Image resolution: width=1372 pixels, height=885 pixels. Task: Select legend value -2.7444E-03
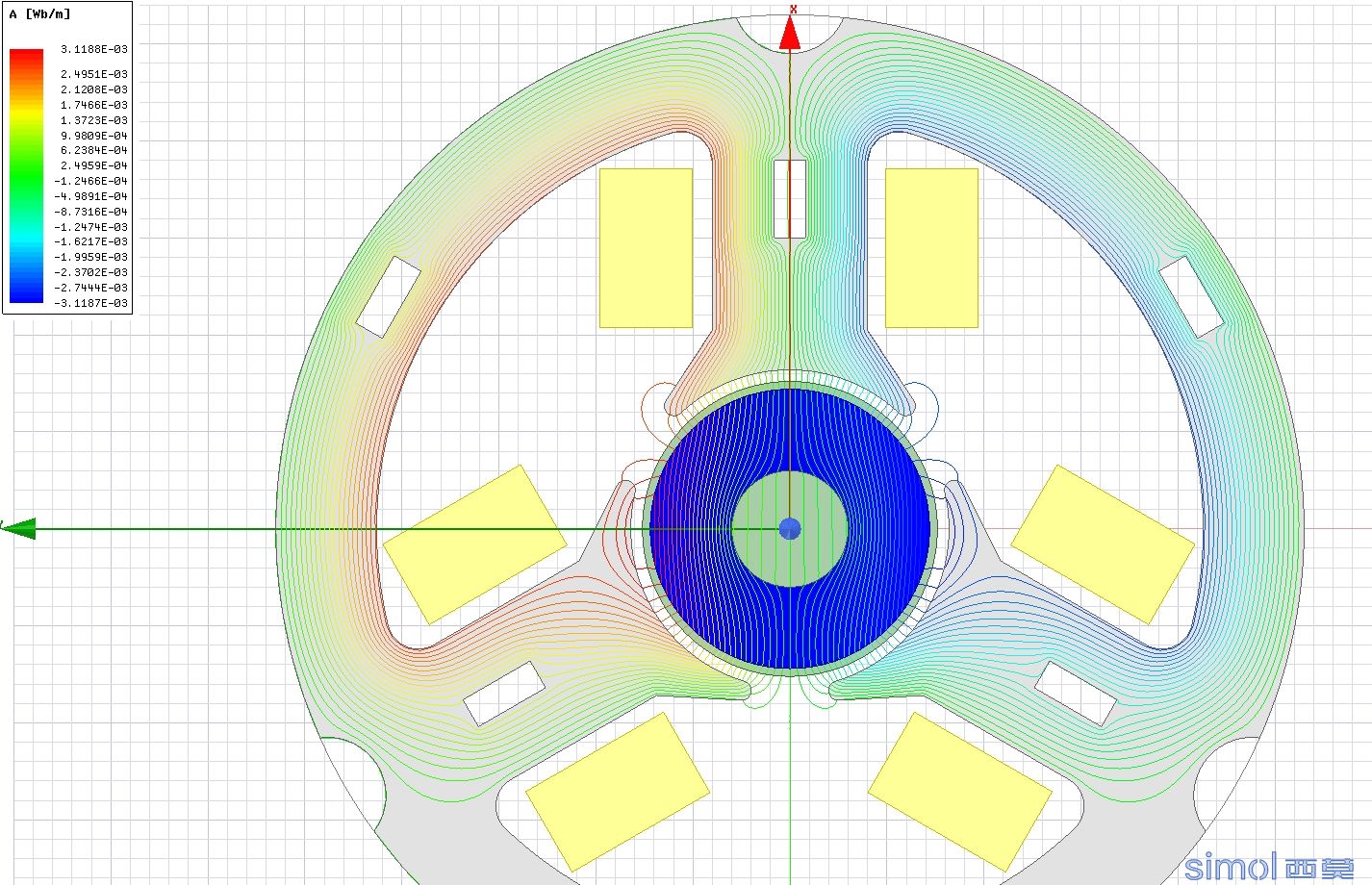point(91,288)
